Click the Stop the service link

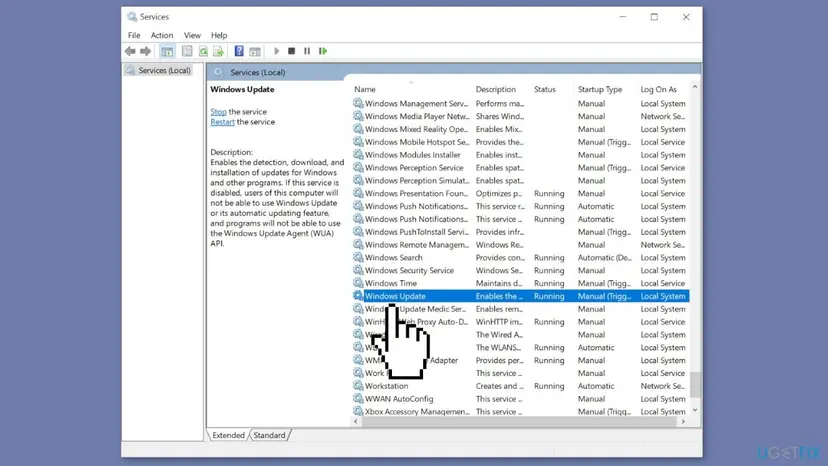[x=218, y=111]
